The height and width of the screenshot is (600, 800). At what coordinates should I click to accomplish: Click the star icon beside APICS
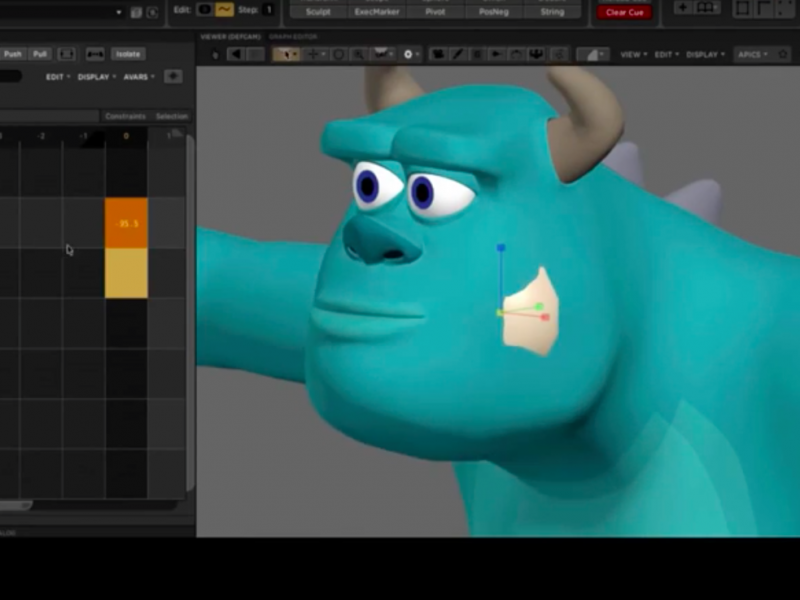[783, 54]
